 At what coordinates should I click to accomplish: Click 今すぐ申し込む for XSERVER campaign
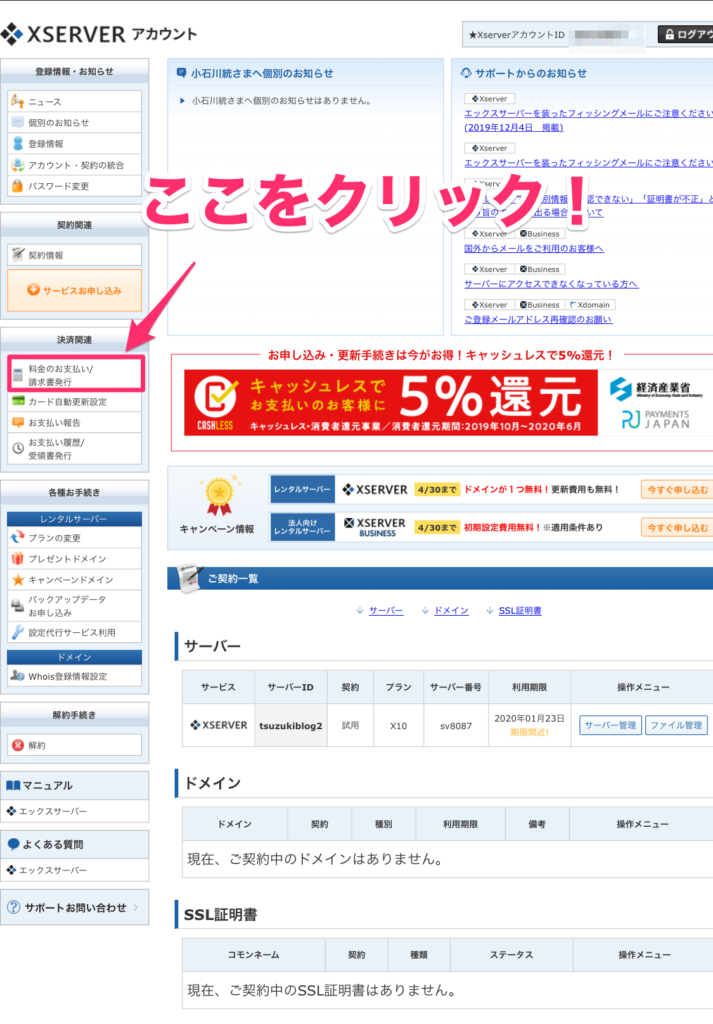click(x=677, y=490)
